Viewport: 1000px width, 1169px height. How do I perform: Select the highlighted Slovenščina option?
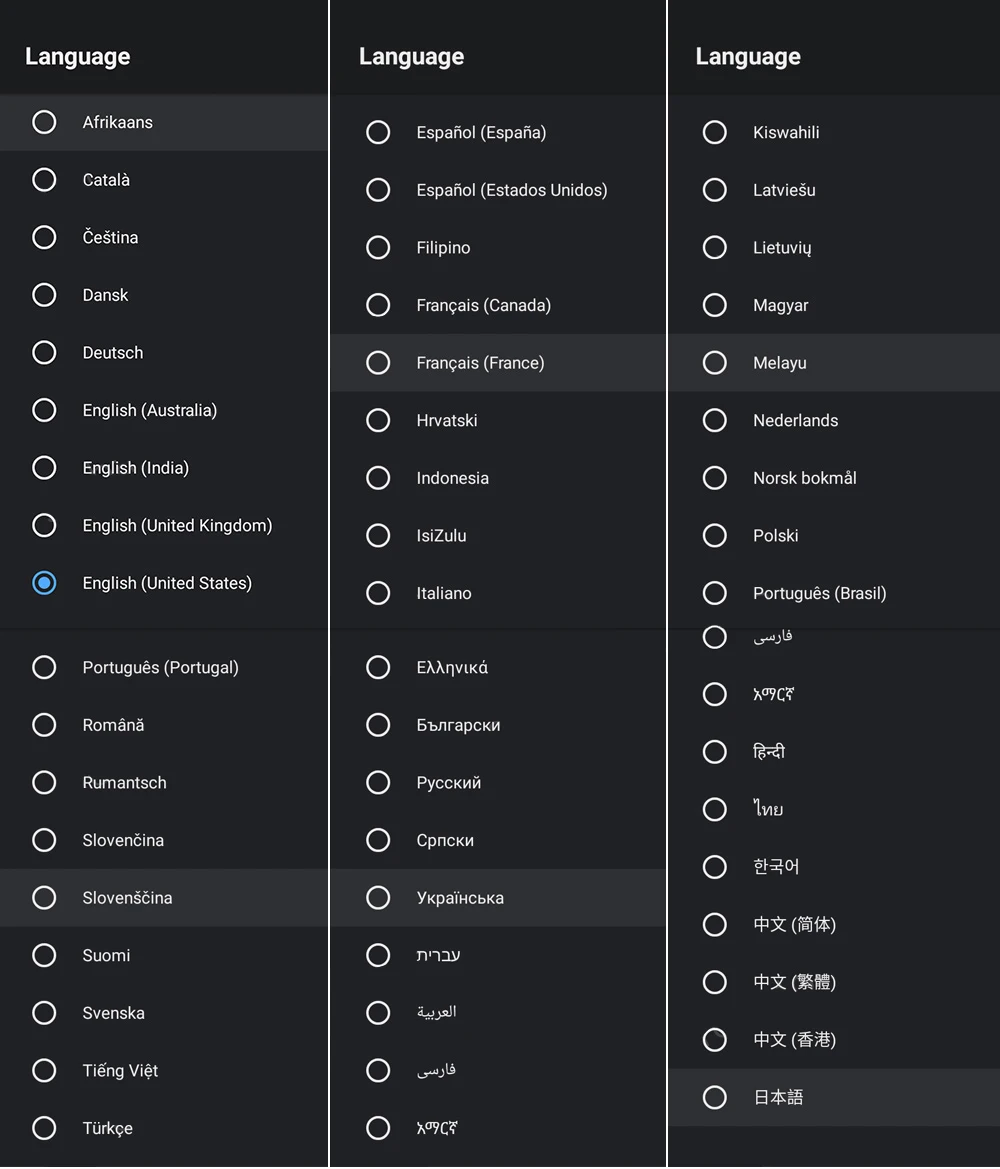tap(163, 898)
